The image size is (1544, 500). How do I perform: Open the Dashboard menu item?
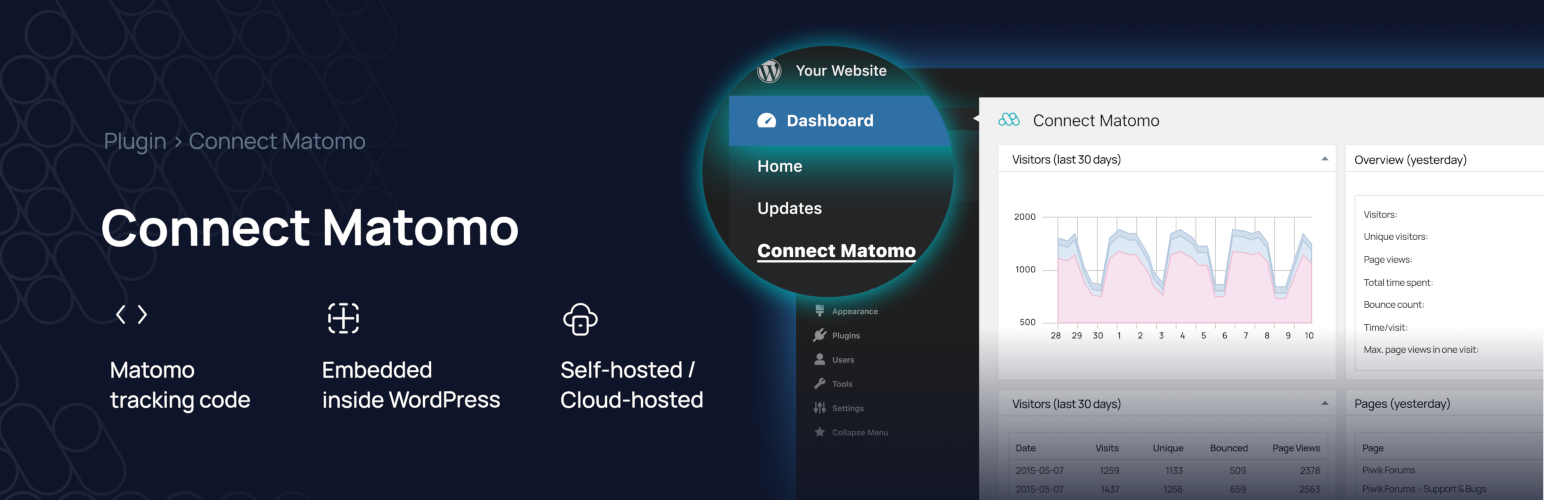(x=838, y=121)
